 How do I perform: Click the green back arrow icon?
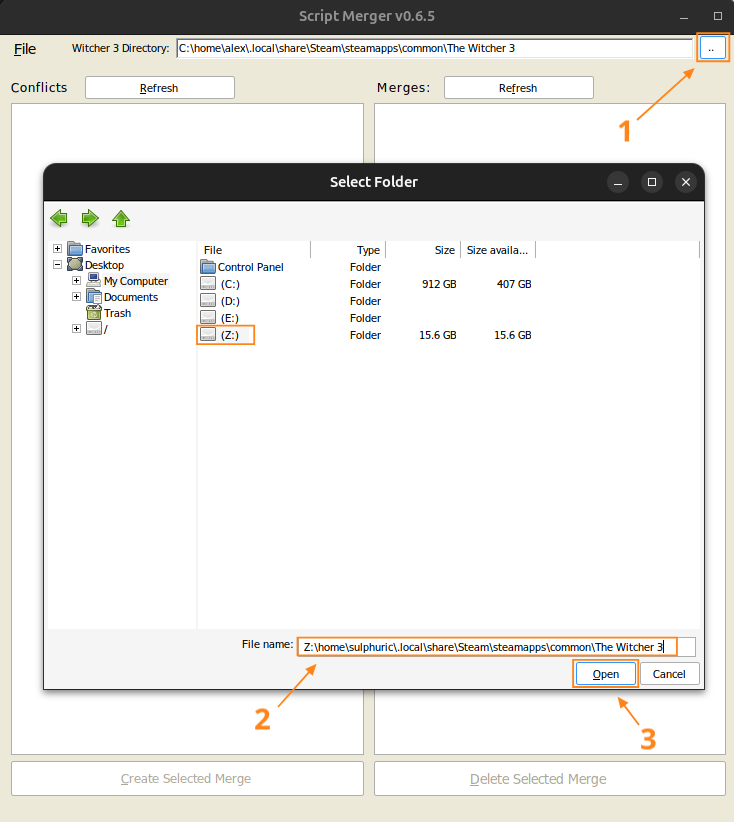60,218
